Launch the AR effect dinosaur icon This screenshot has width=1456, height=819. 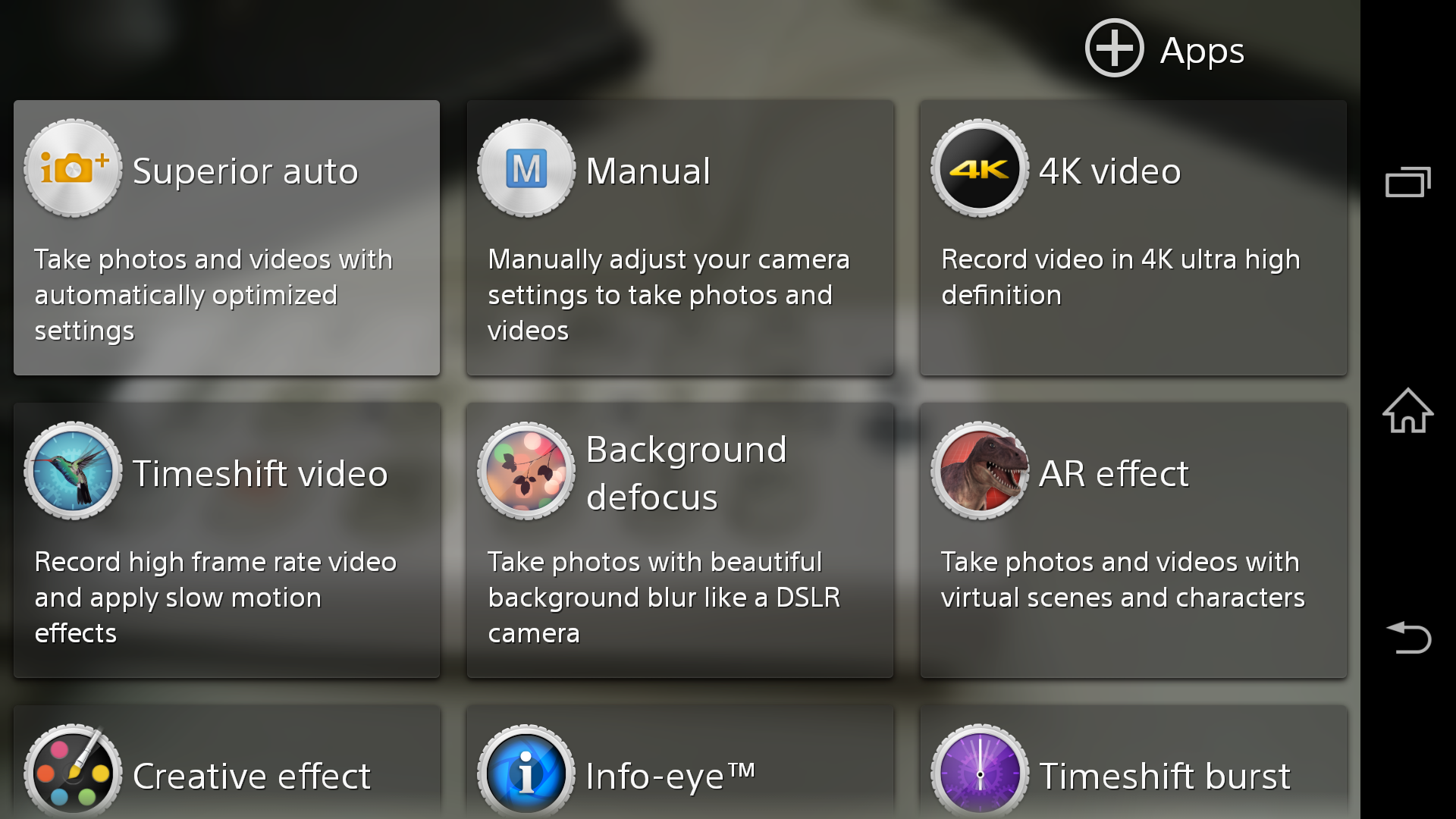coord(980,471)
